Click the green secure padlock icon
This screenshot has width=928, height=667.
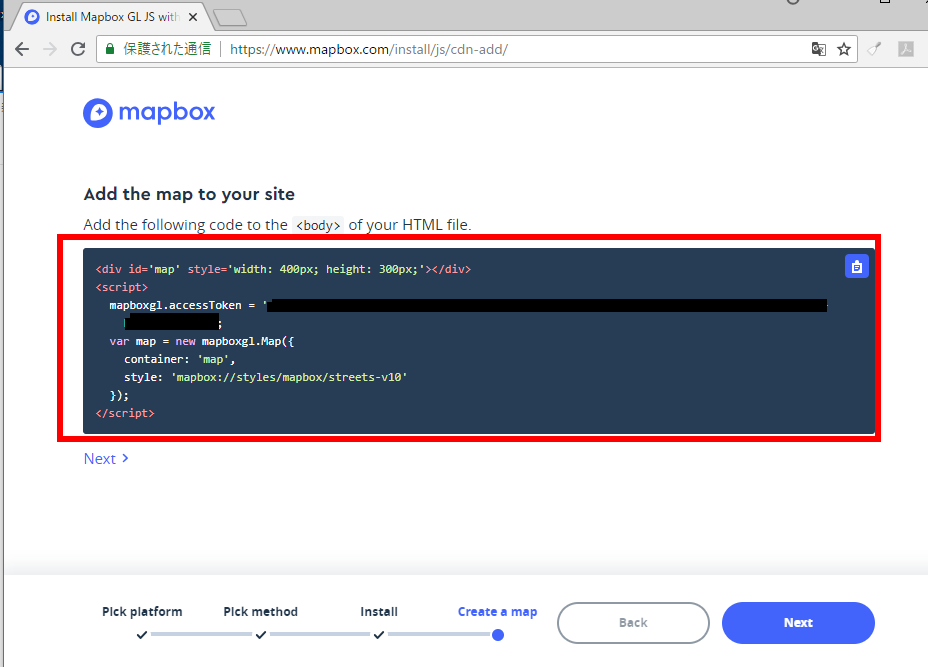point(109,49)
